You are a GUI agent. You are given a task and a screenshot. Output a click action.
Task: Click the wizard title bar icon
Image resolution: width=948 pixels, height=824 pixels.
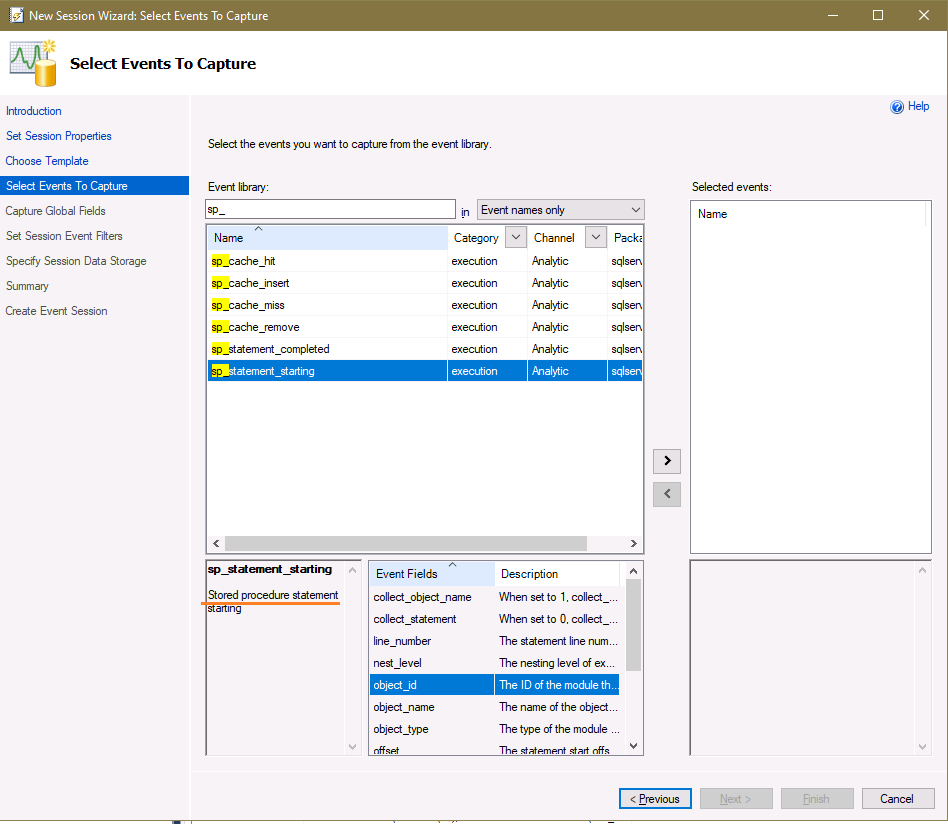pos(16,15)
